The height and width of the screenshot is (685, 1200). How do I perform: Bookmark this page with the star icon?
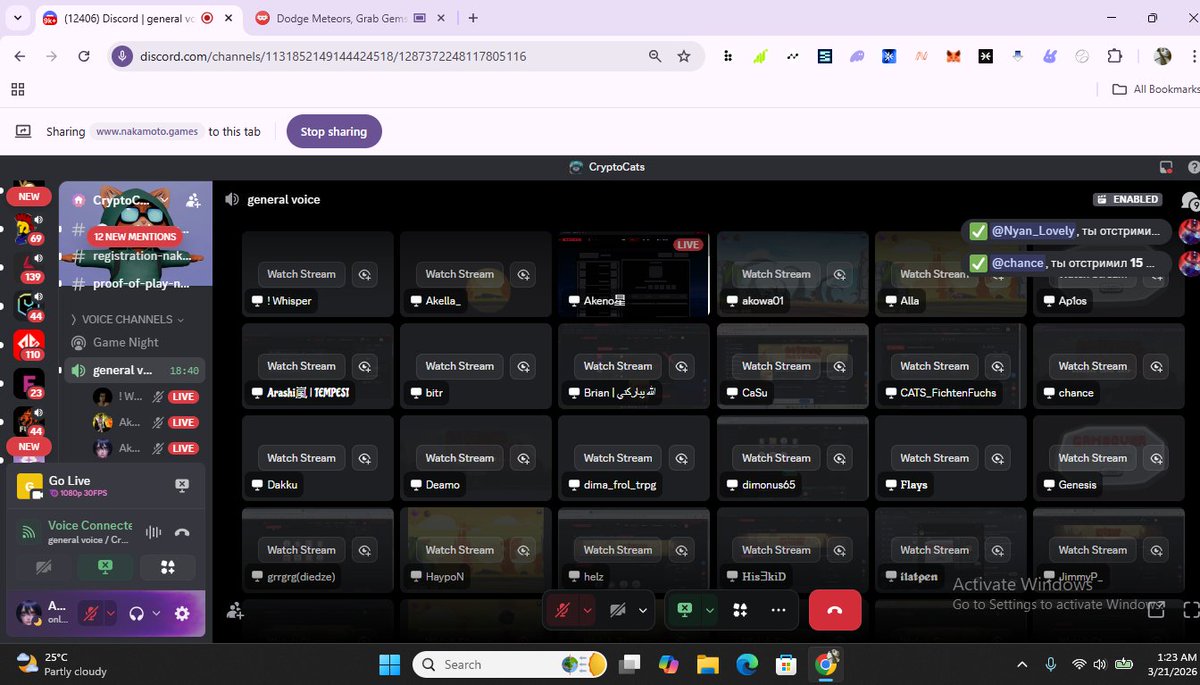(684, 57)
